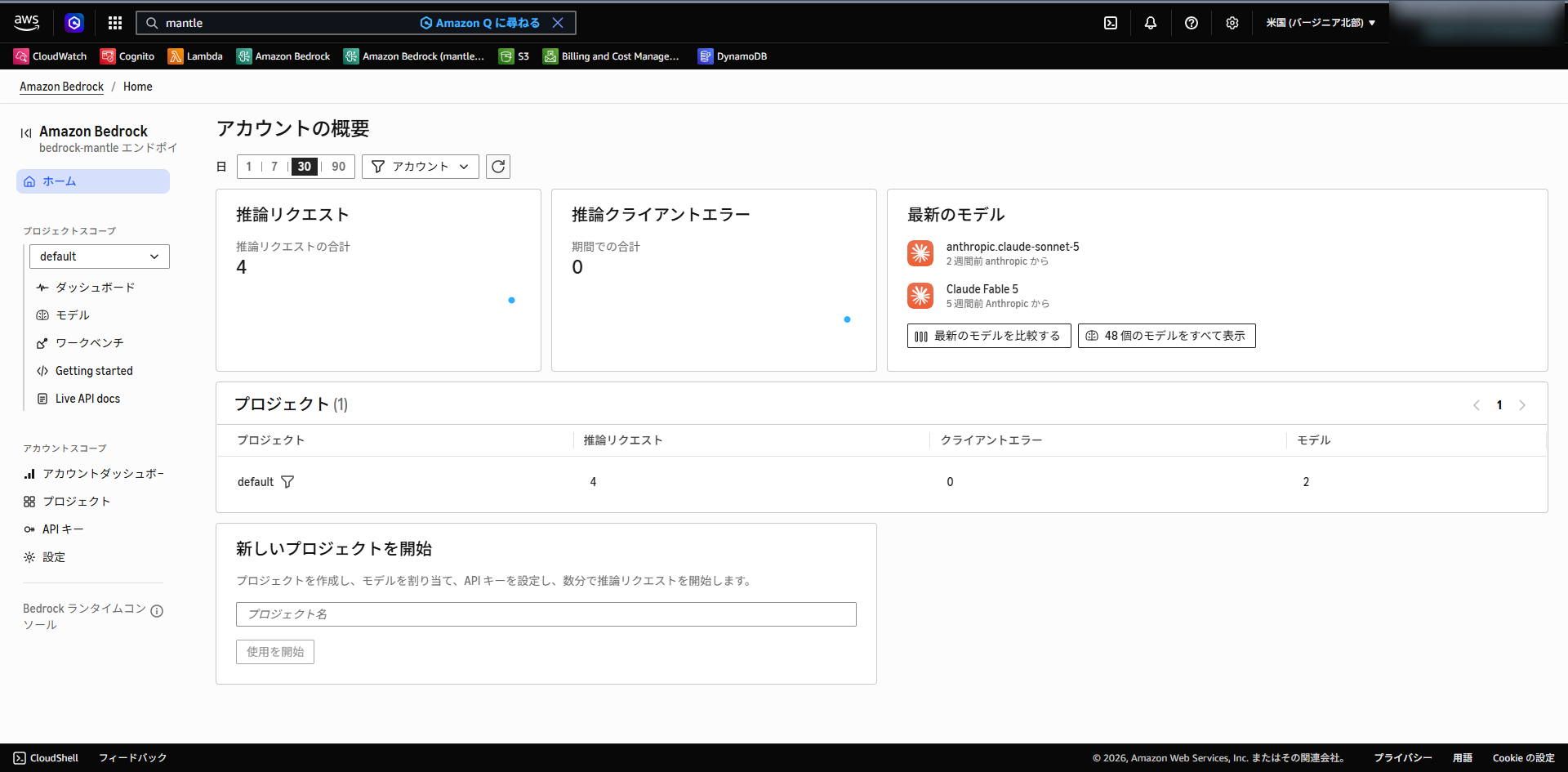
Task: Select ホーム in the sidebar
Action: click(x=93, y=181)
